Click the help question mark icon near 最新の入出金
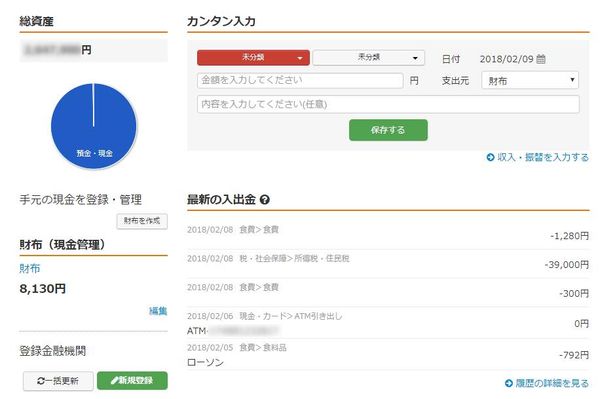The width and height of the screenshot is (600, 399). tap(265, 200)
